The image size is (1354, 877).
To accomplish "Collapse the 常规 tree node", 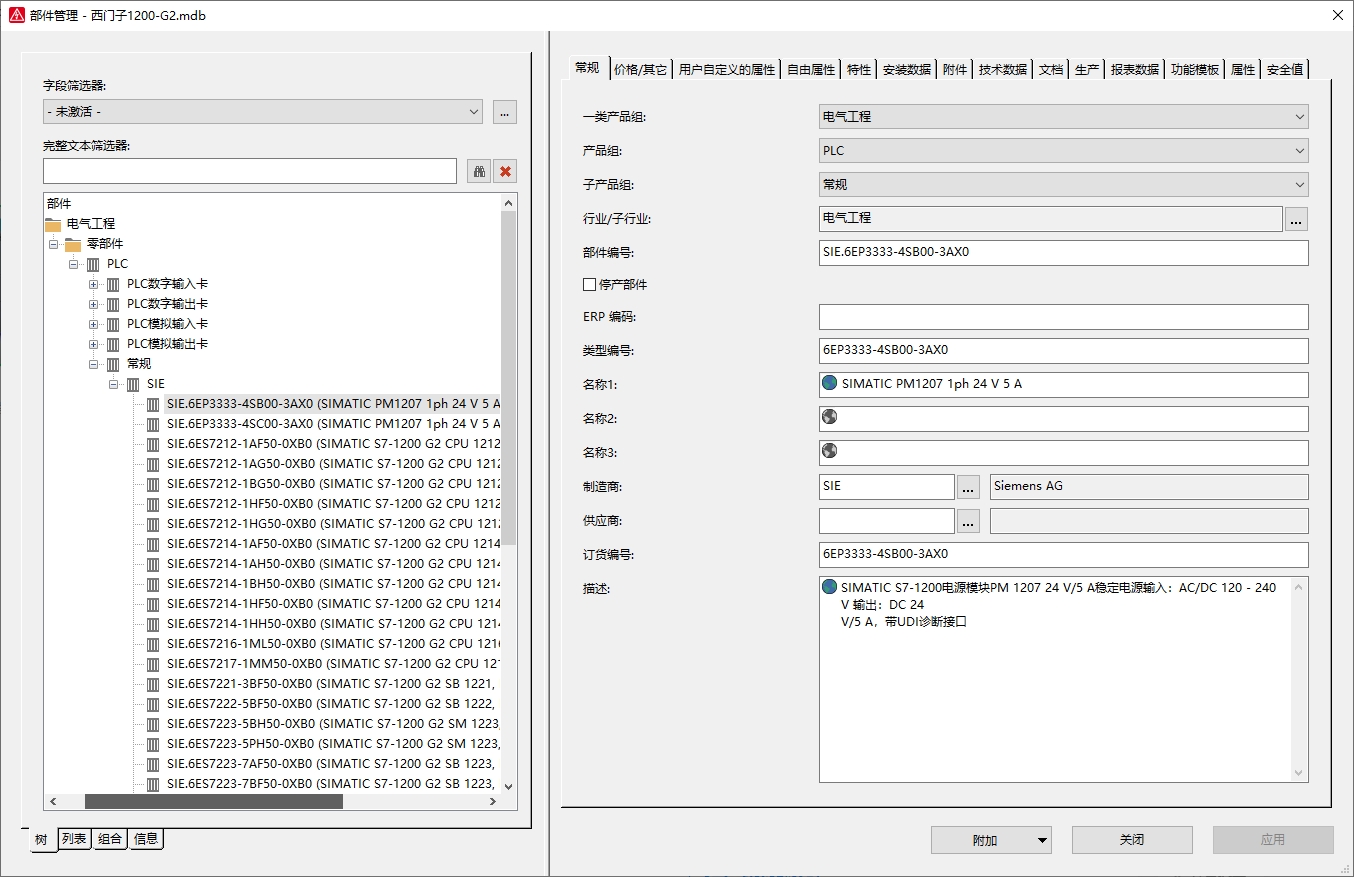I will (x=93, y=364).
